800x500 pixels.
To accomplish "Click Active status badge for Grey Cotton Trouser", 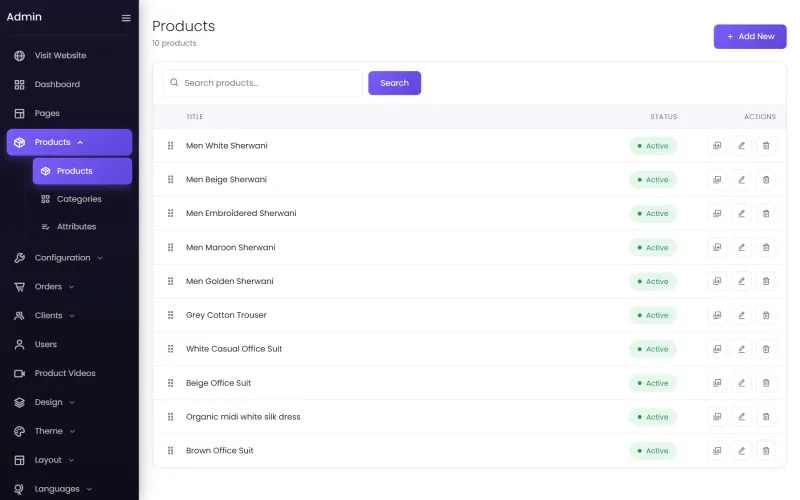I will [x=653, y=315].
